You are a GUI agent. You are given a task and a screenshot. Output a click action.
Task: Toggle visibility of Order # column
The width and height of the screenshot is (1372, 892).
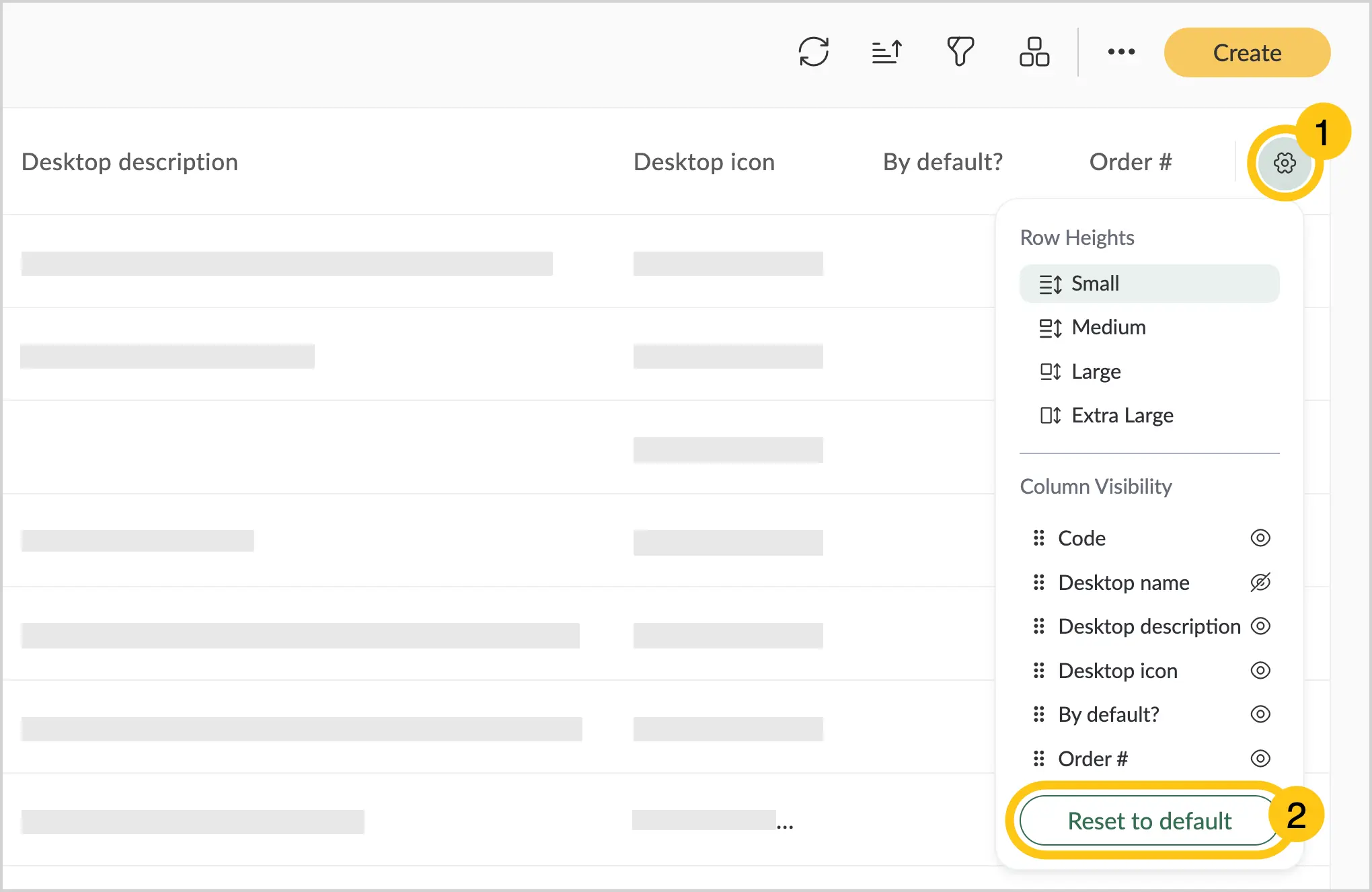click(1260, 759)
